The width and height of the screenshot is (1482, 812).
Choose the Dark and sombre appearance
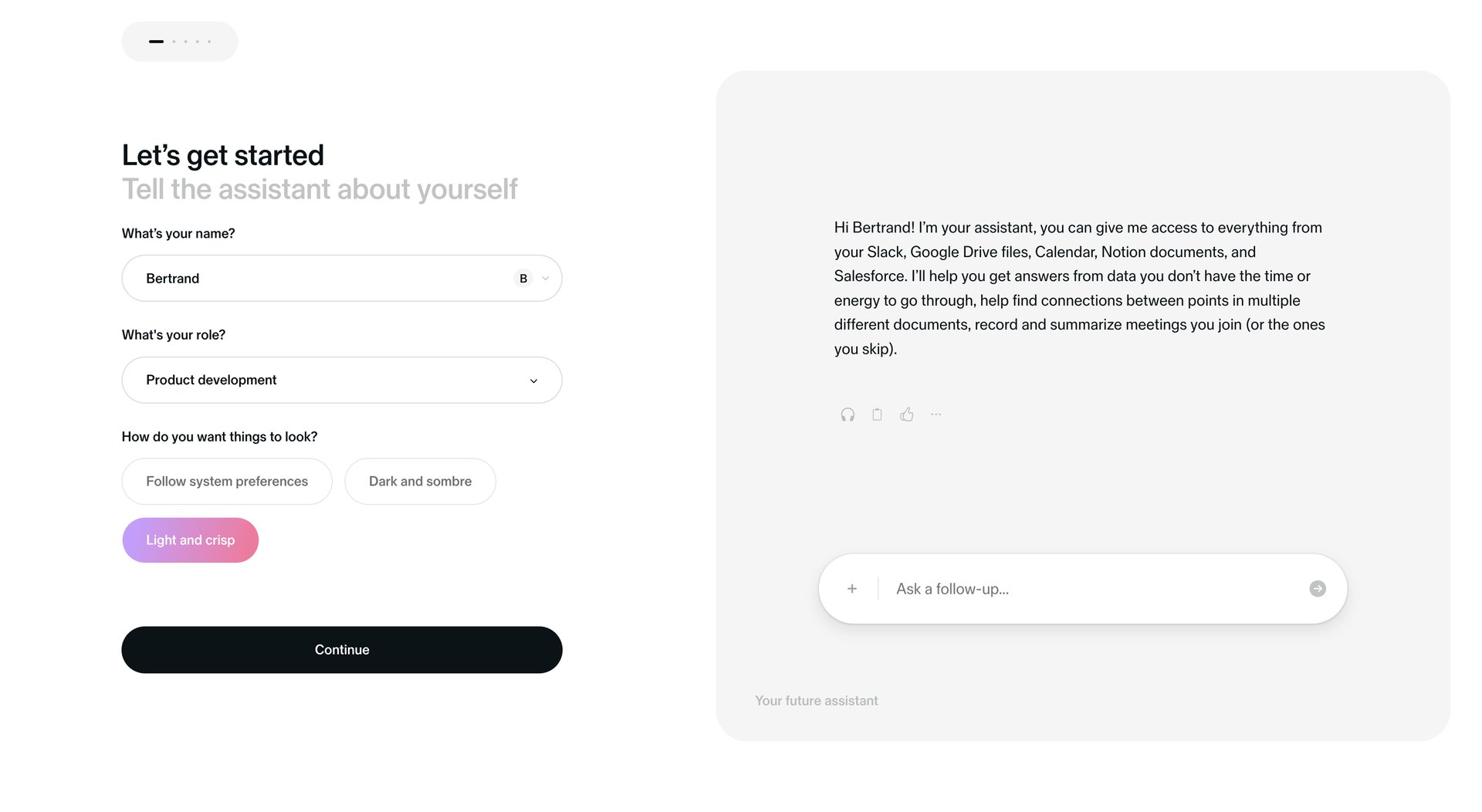click(420, 481)
